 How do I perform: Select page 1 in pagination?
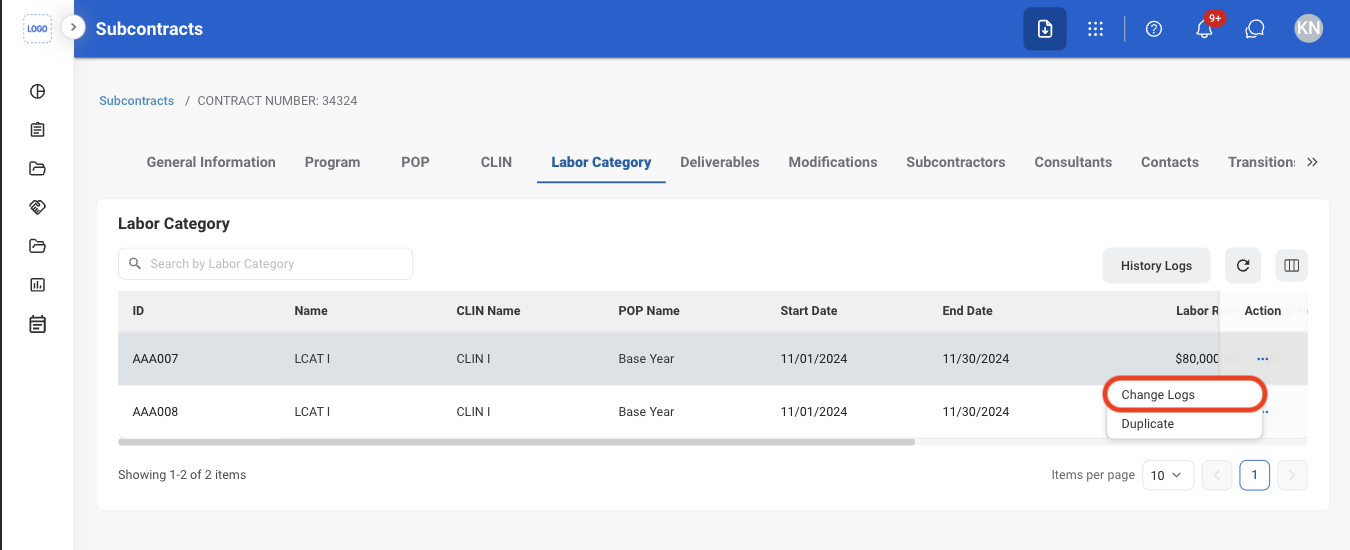(1255, 475)
